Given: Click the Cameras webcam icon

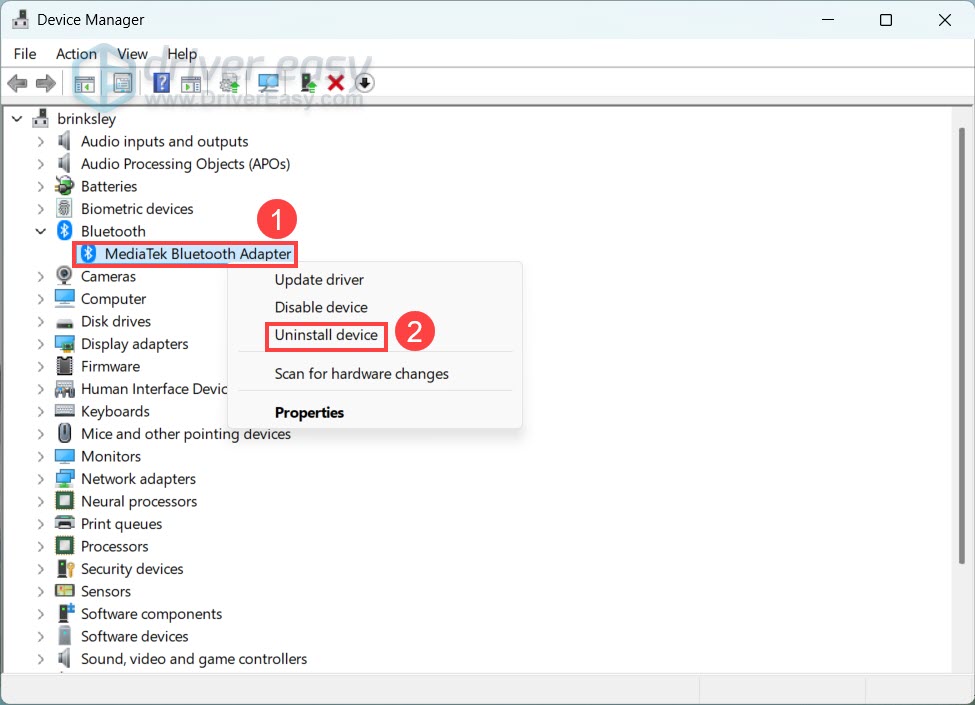Looking at the screenshot, I should [x=64, y=275].
